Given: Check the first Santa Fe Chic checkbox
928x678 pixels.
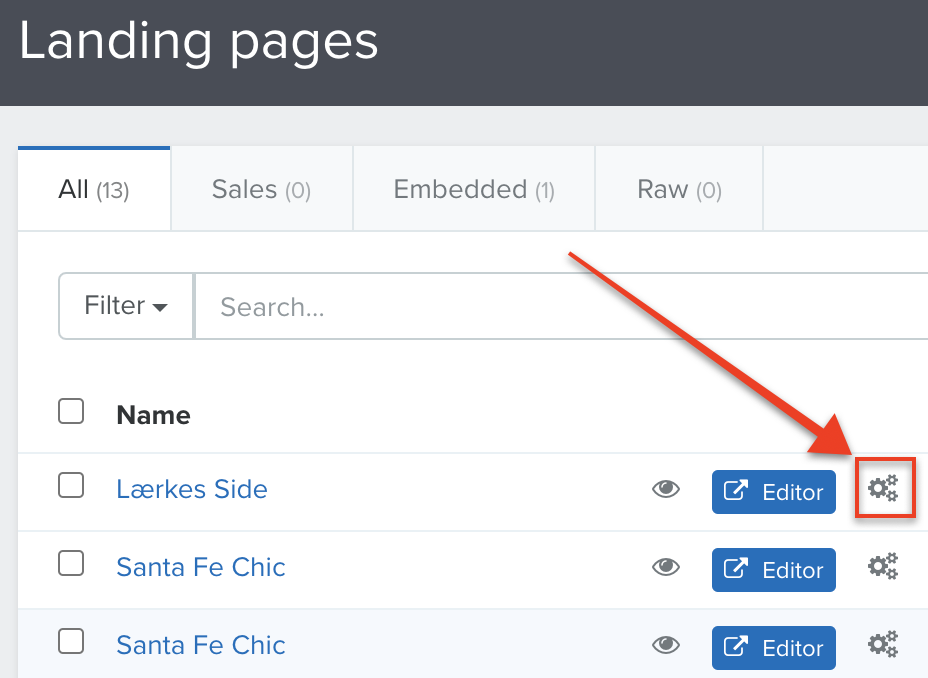Looking at the screenshot, I should [x=71, y=563].
